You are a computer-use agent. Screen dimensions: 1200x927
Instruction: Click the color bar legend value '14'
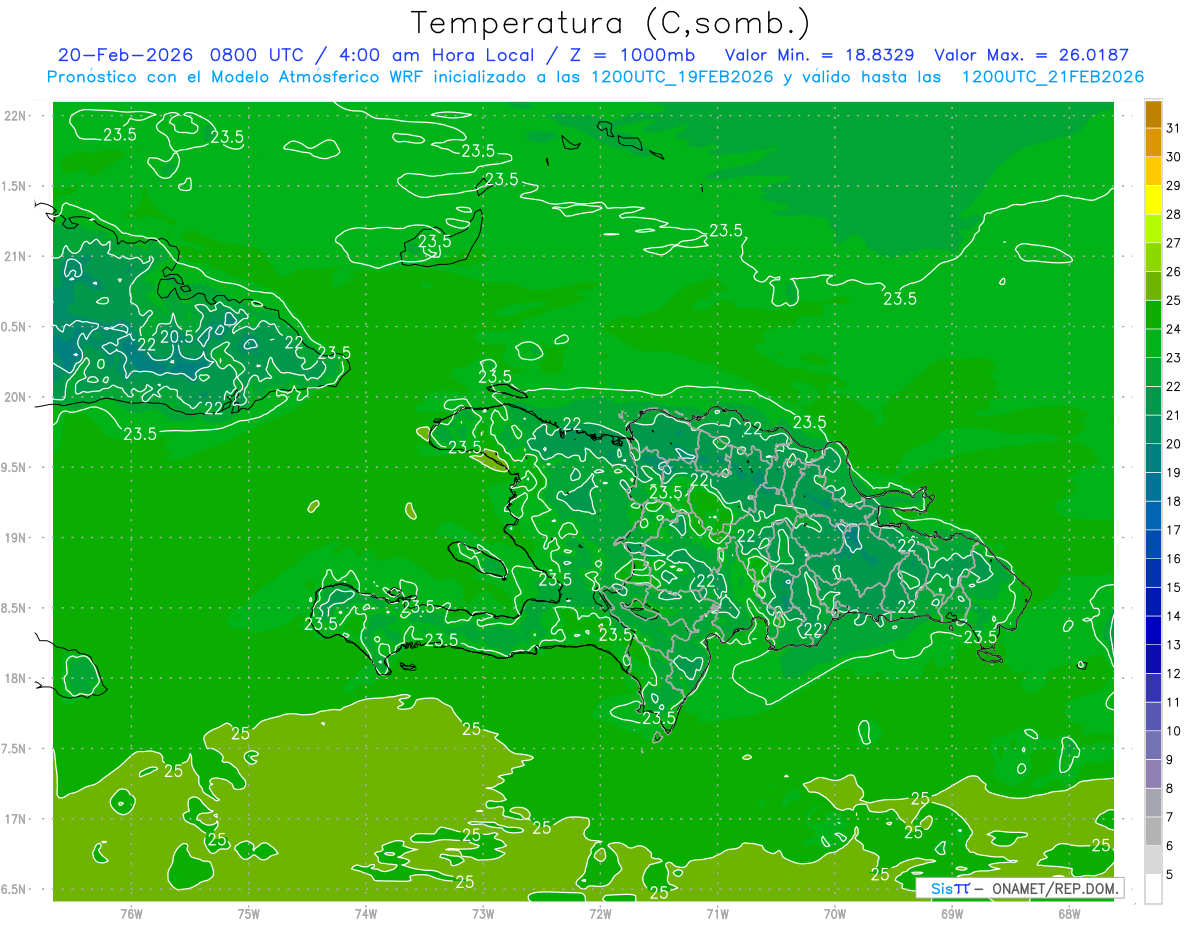pos(1174,616)
